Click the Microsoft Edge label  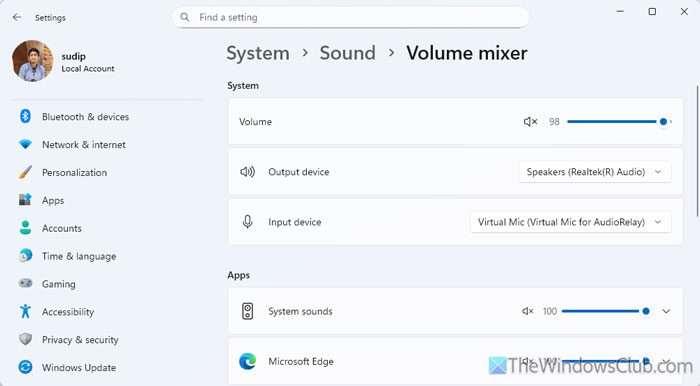(300, 361)
